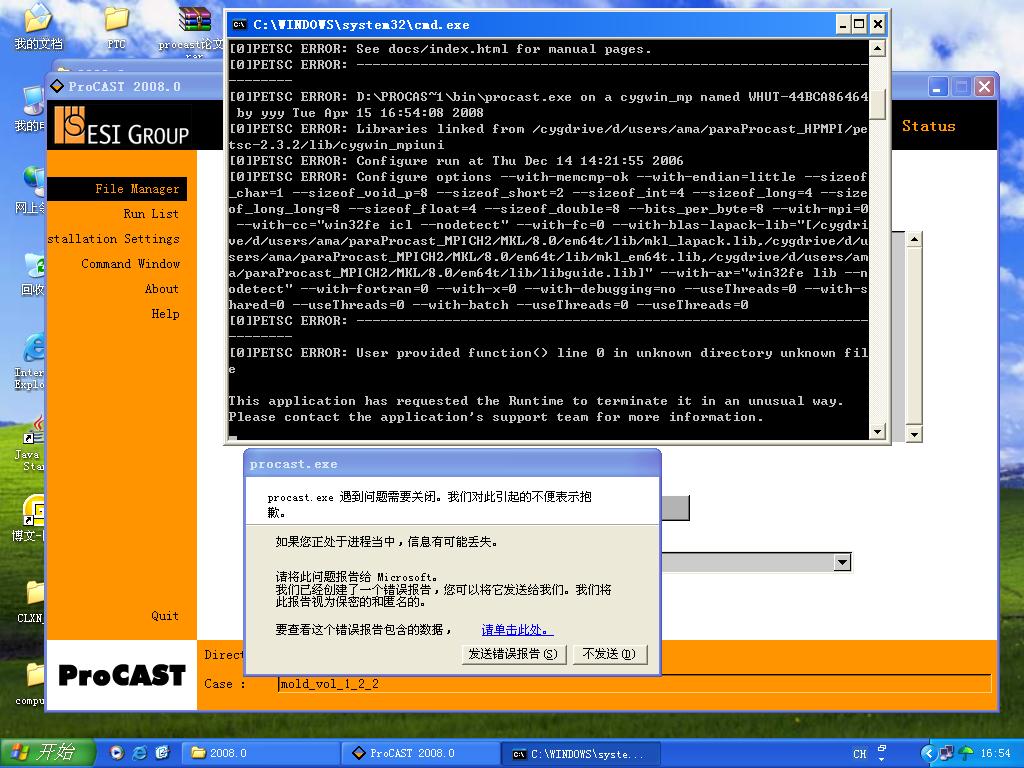The width and height of the screenshot is (1024, 768).
Task: Click the Status label in ProCAST header
Action: tap(928, 126)
